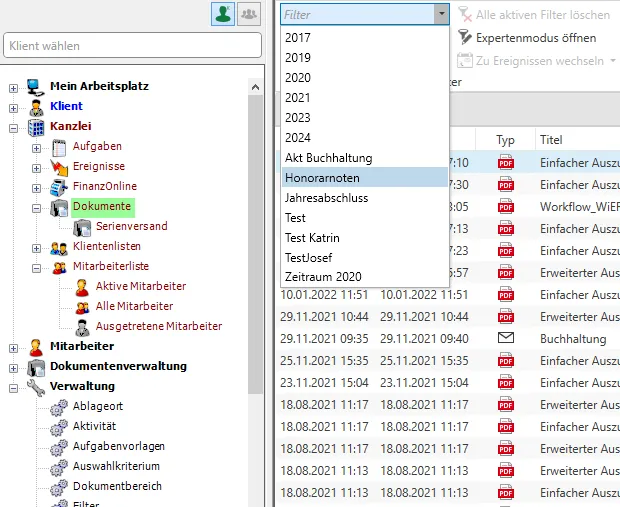Click the Serienversand icon
This screenshot has height=507, width=620.
82,228
